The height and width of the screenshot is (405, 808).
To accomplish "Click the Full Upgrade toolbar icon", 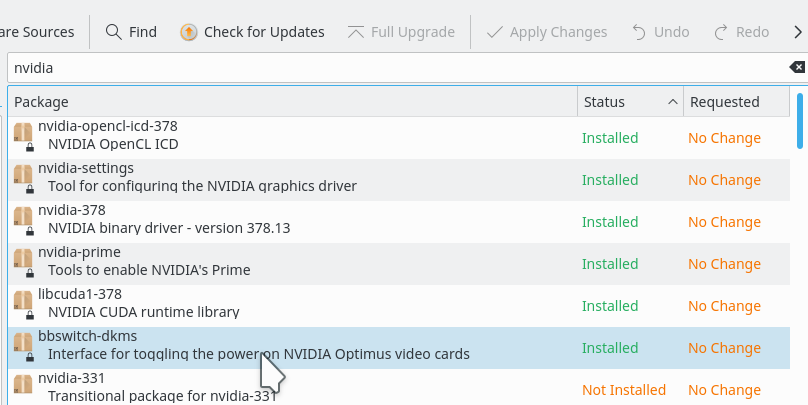I will click(356, 32).
